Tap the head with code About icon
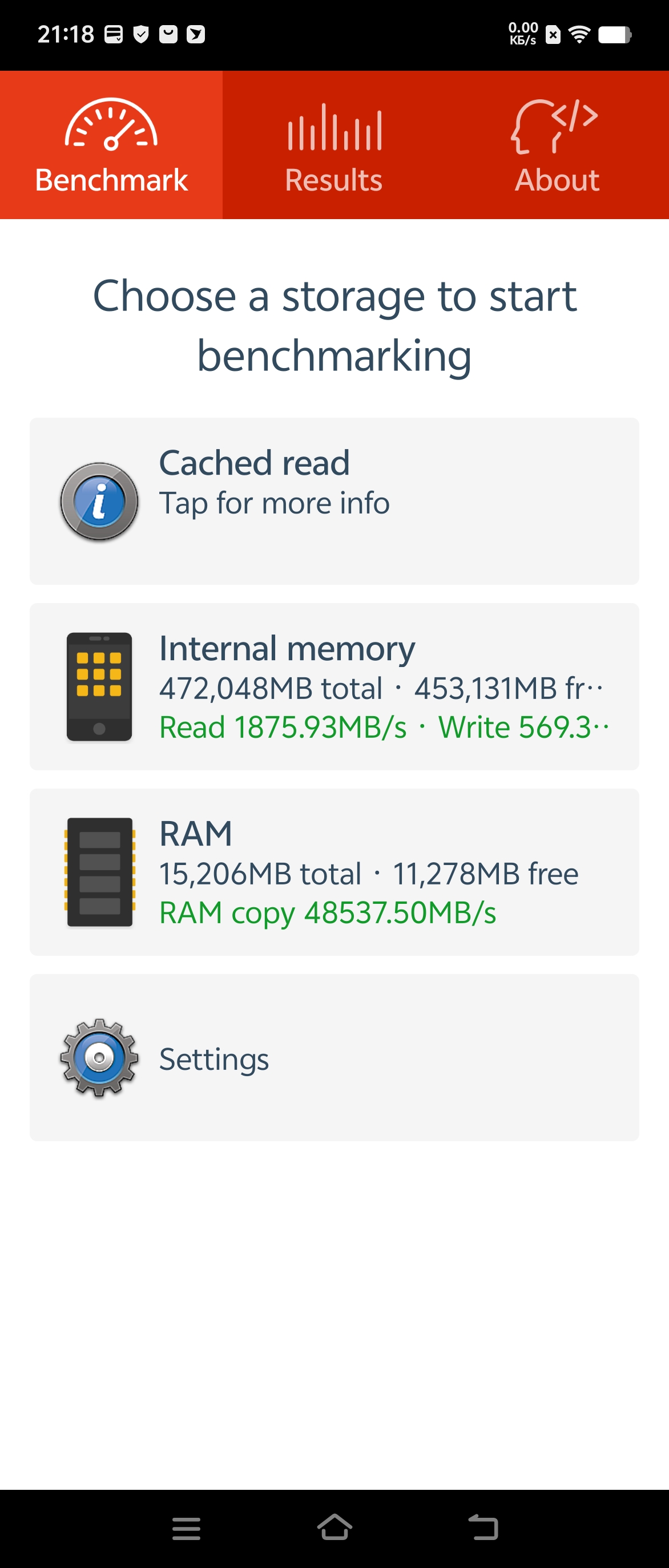The height and width of the screenshot is (1568, 669). [555, 127]
